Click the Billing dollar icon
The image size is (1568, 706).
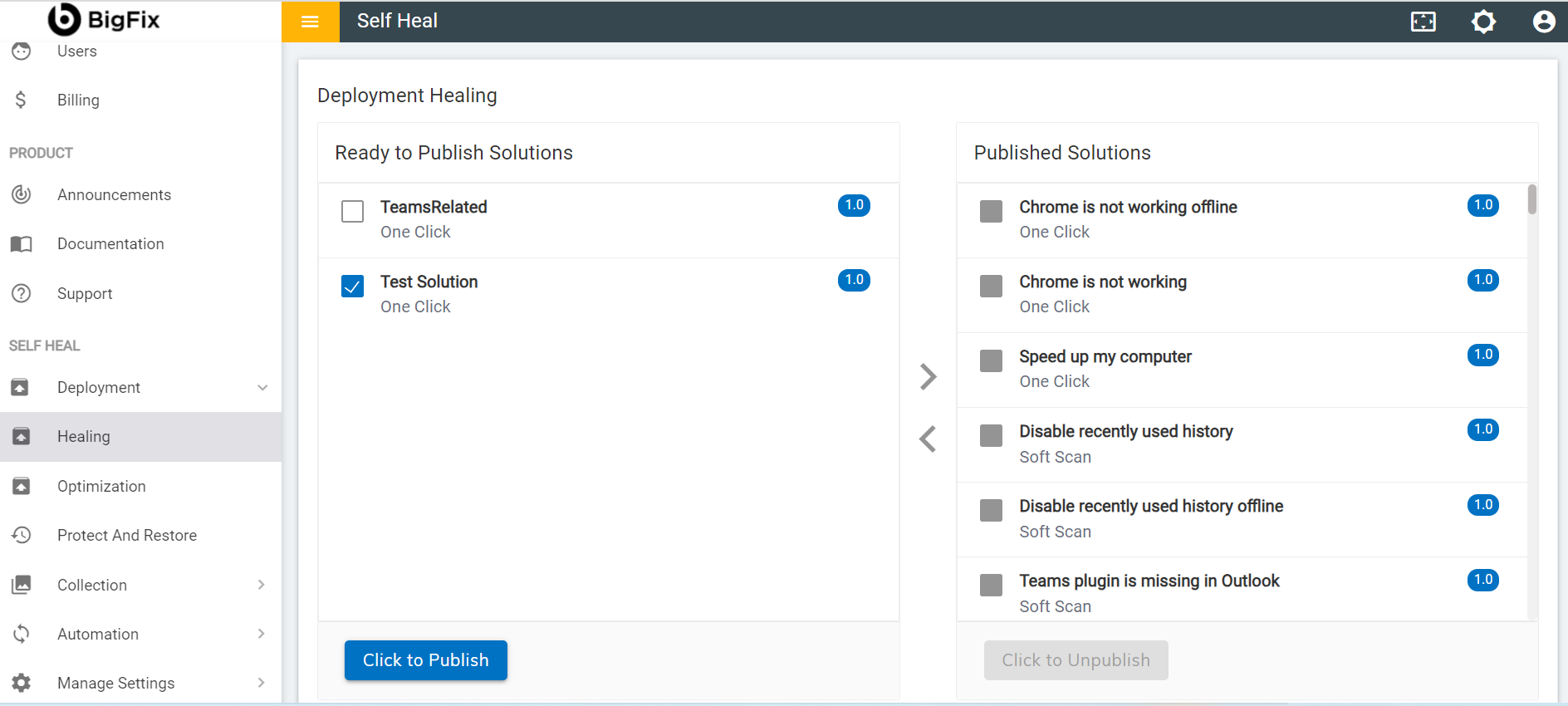(x=21, y=101)
